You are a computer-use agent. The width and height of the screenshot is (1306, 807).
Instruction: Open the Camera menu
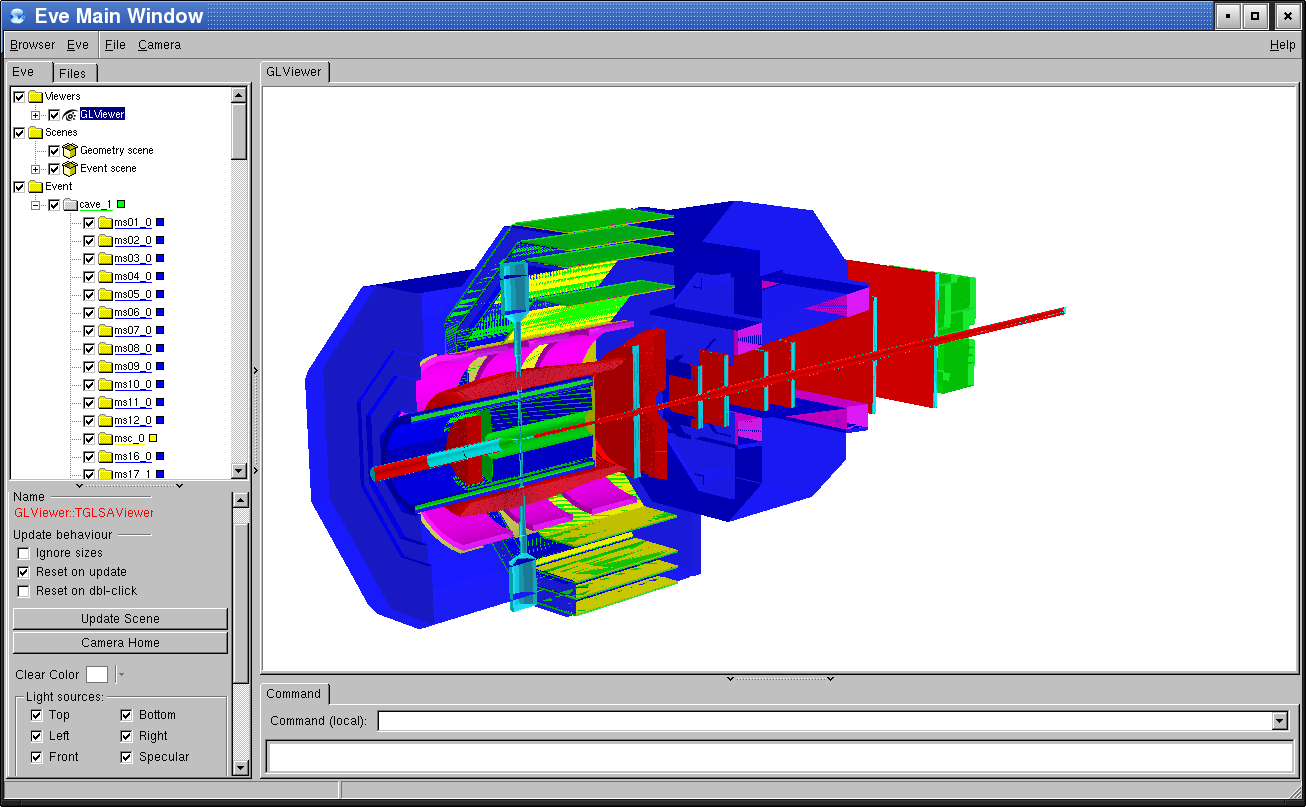tap(160, 44)
